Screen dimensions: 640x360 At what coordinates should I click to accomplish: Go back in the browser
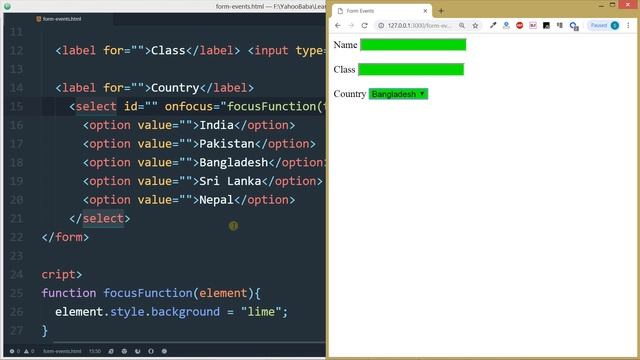338,25
